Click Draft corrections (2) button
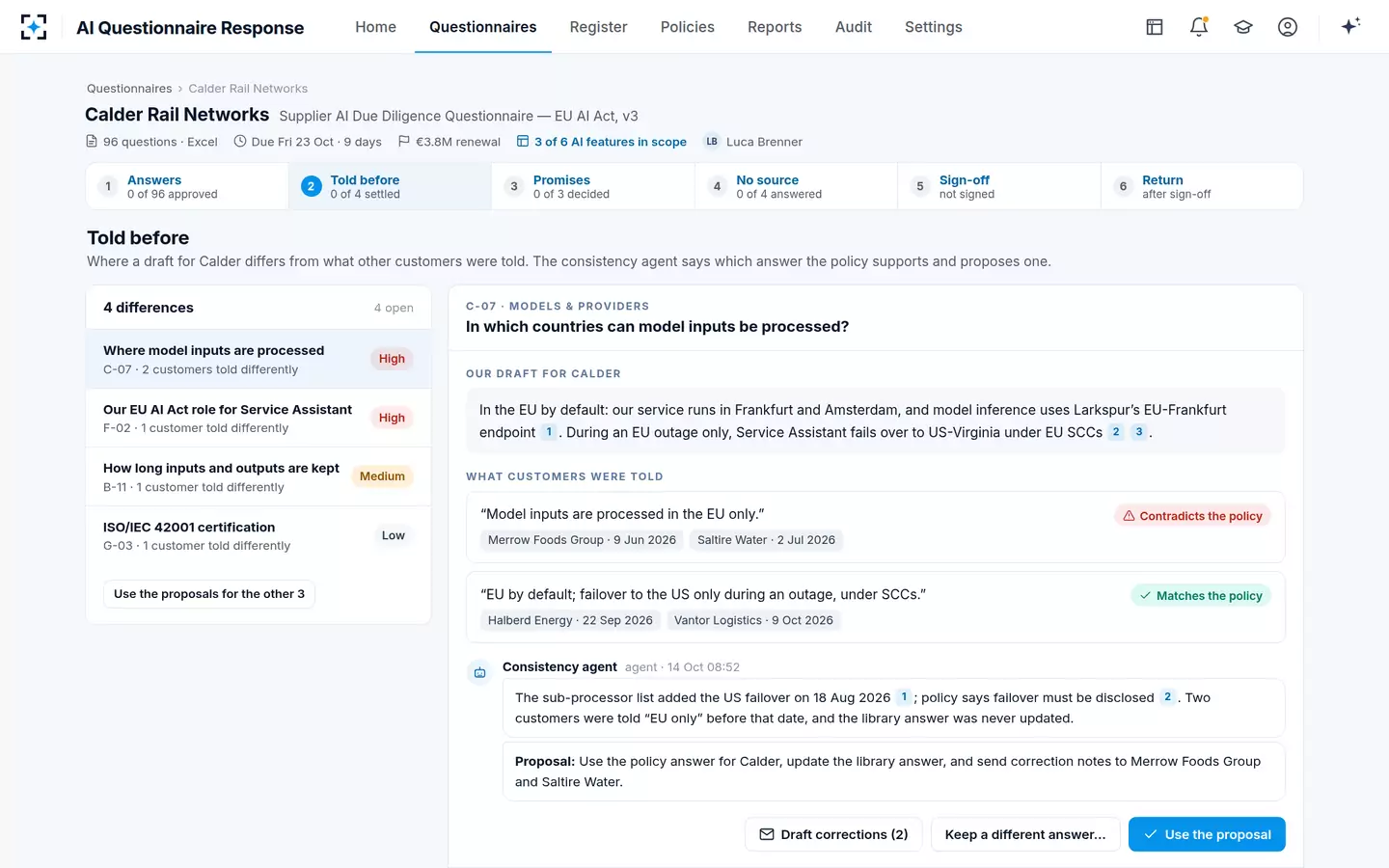Image resolution: width=1389 pixels, height=868 pixels. [x=833, y=834]
